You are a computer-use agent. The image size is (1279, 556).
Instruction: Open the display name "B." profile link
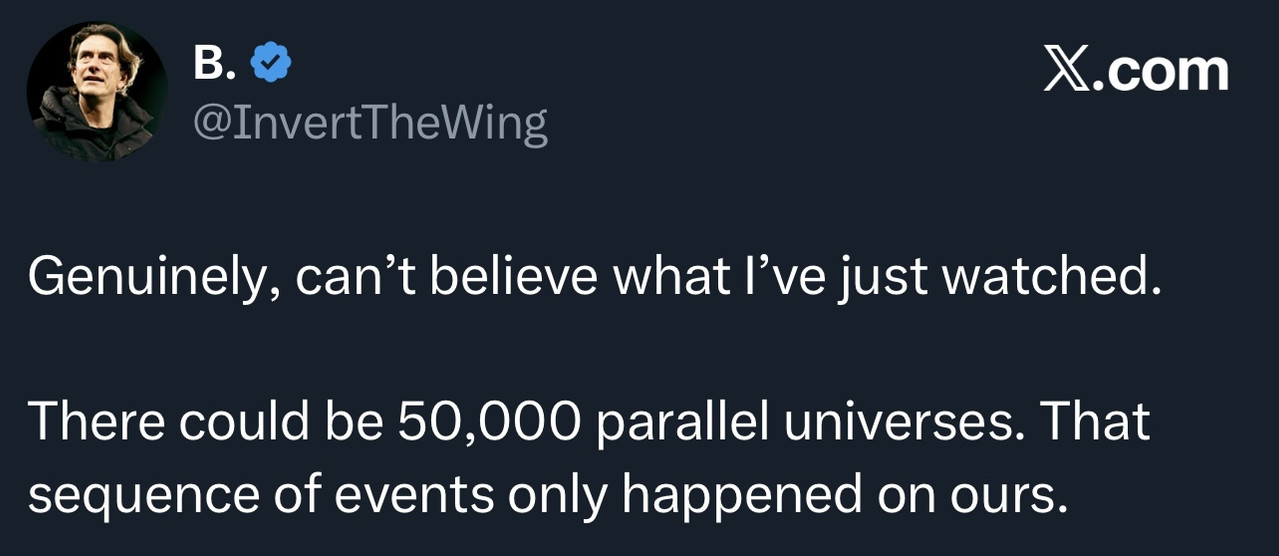click(215, 63)
